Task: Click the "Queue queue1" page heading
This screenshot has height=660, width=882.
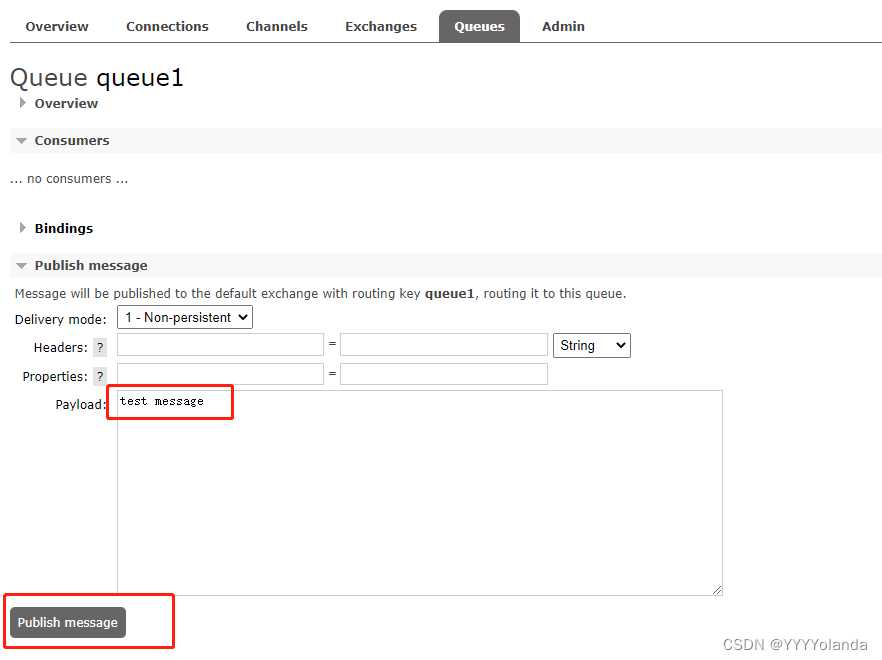Action: 97,78
